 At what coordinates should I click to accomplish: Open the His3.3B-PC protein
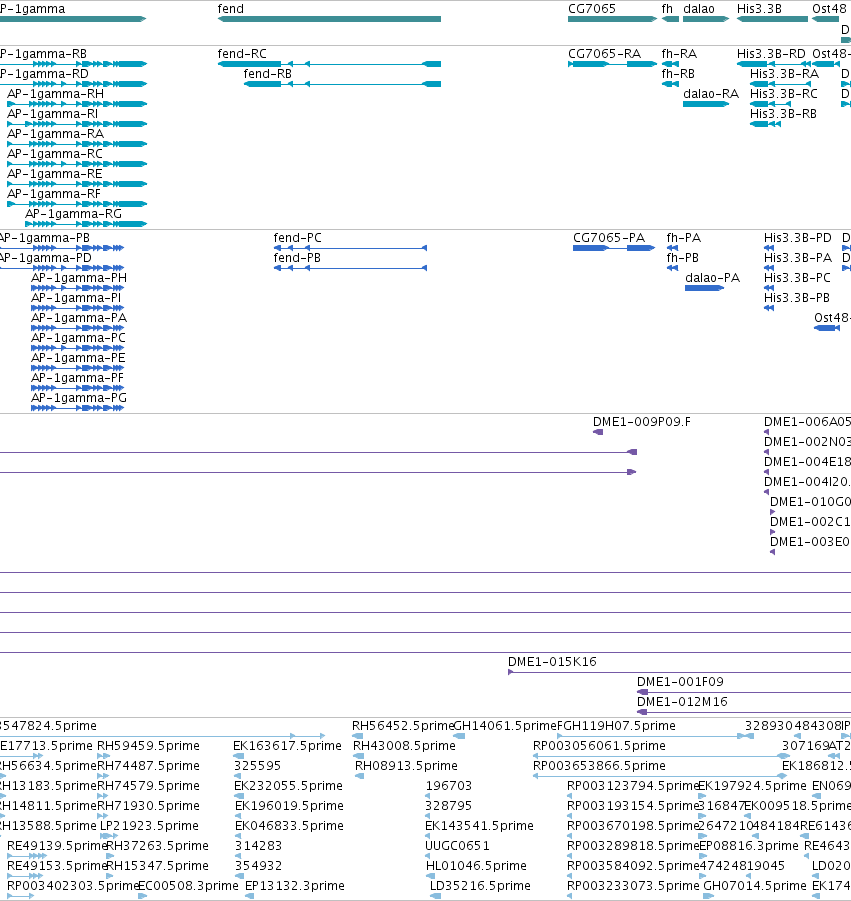(769, 288)
